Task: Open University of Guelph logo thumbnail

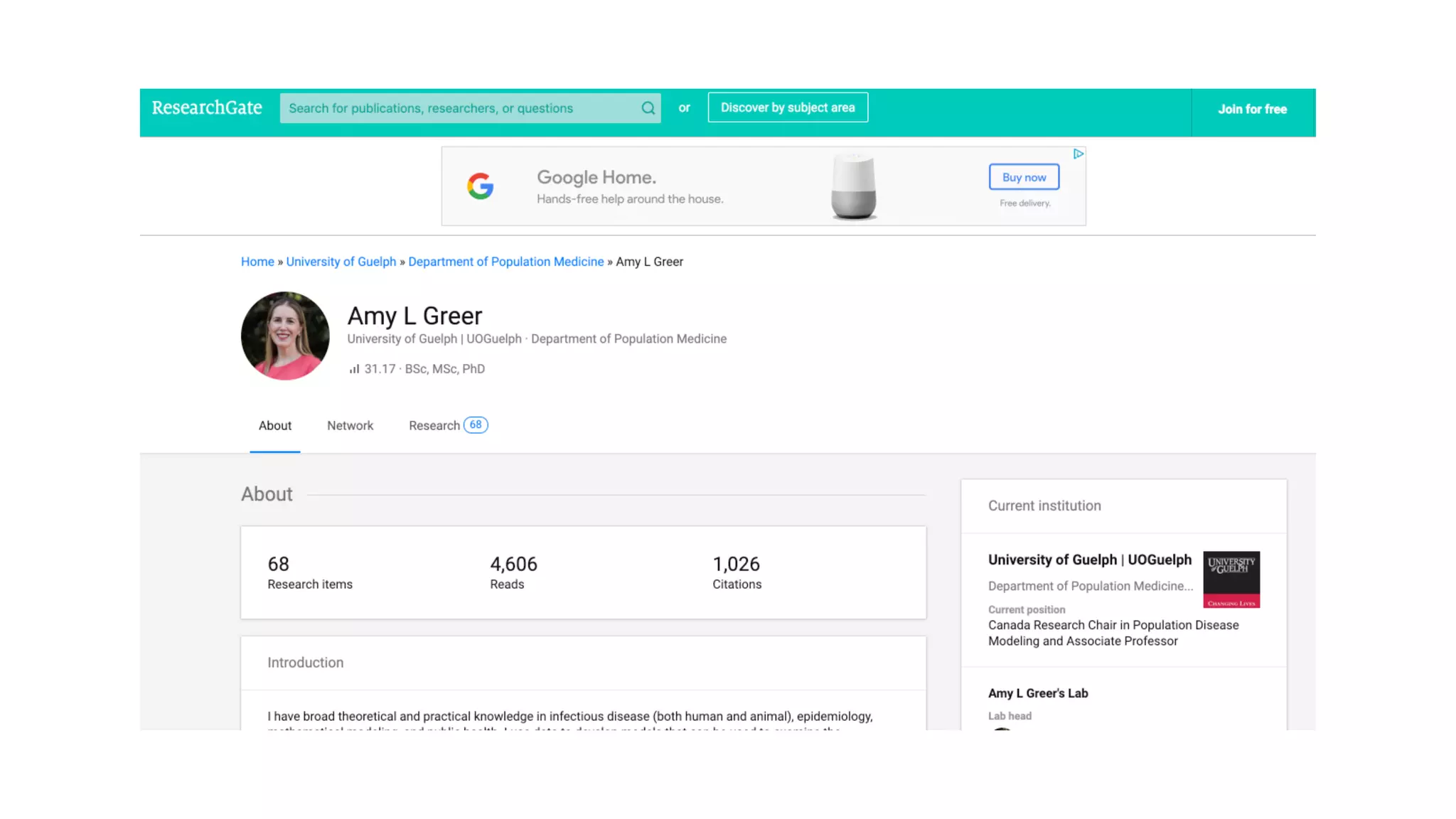Action: click(x=1231, y=579)
